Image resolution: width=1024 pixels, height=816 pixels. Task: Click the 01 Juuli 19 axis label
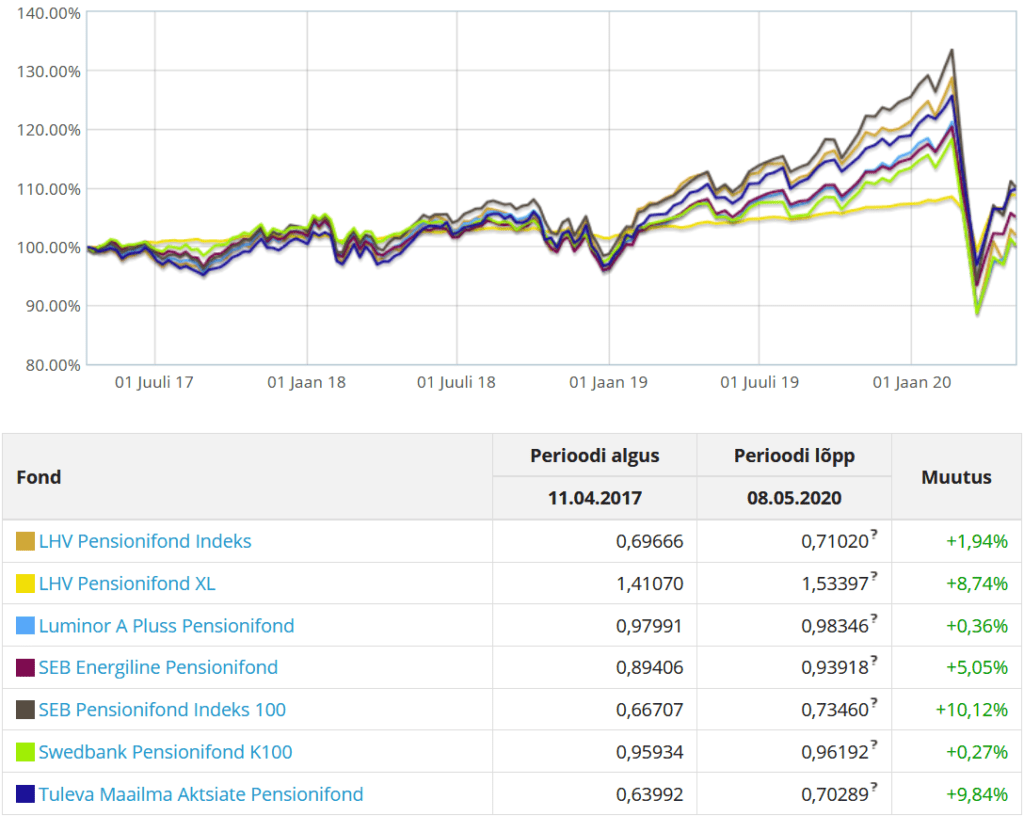tap(760, 383)
